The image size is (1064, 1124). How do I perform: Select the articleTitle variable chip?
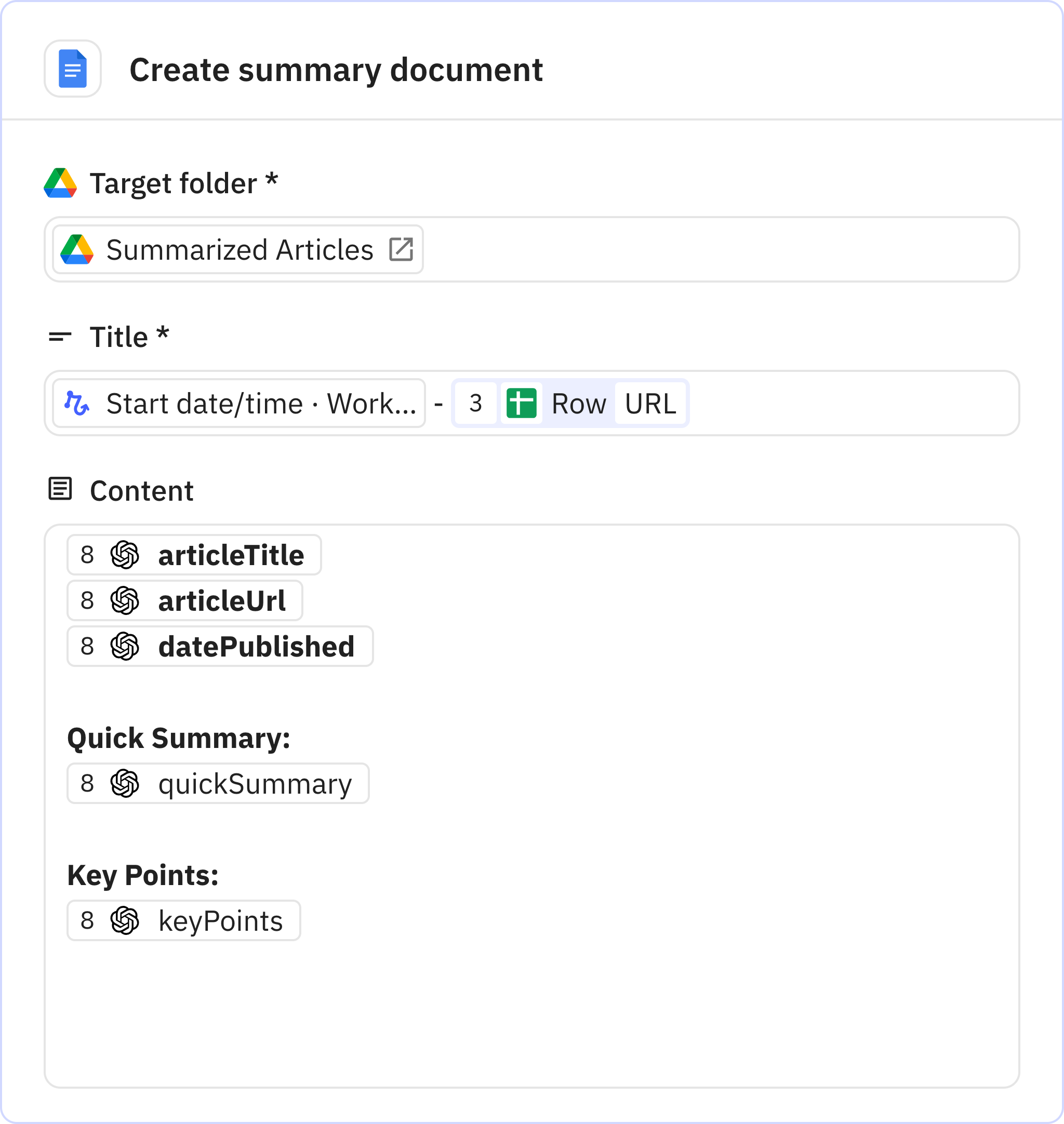coord(194,555)
